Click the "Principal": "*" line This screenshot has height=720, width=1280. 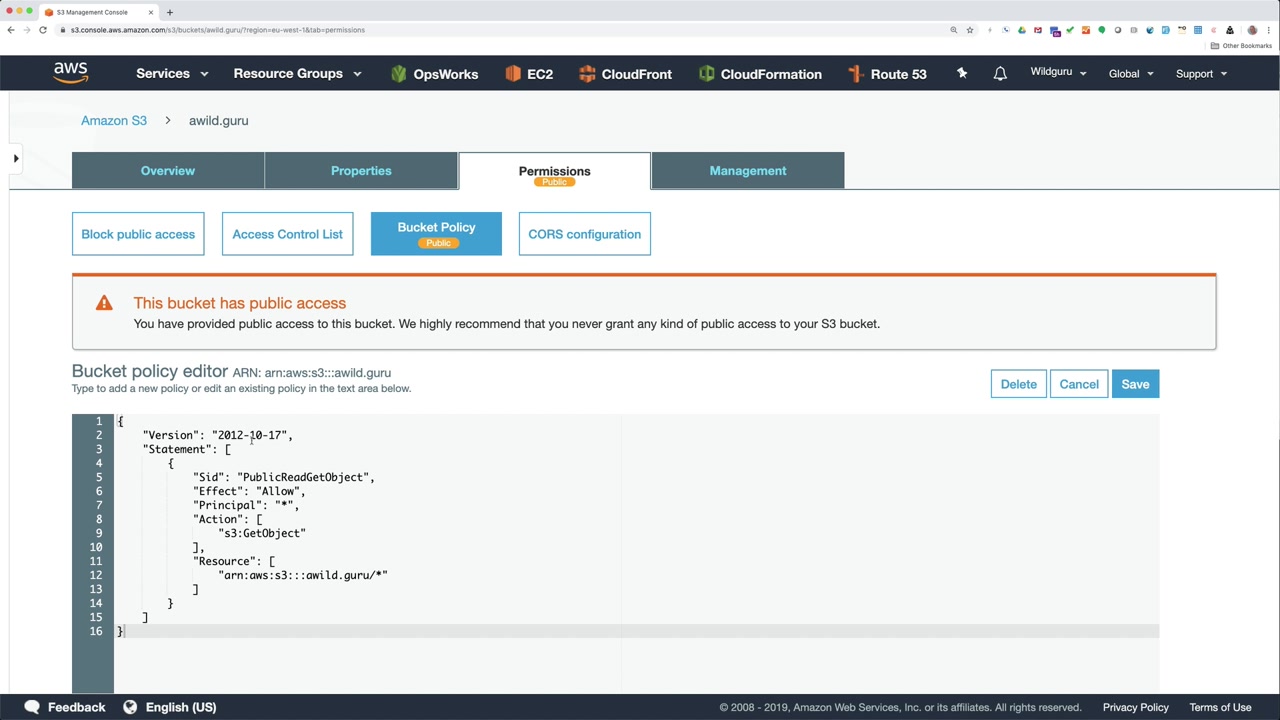point(246,505)
